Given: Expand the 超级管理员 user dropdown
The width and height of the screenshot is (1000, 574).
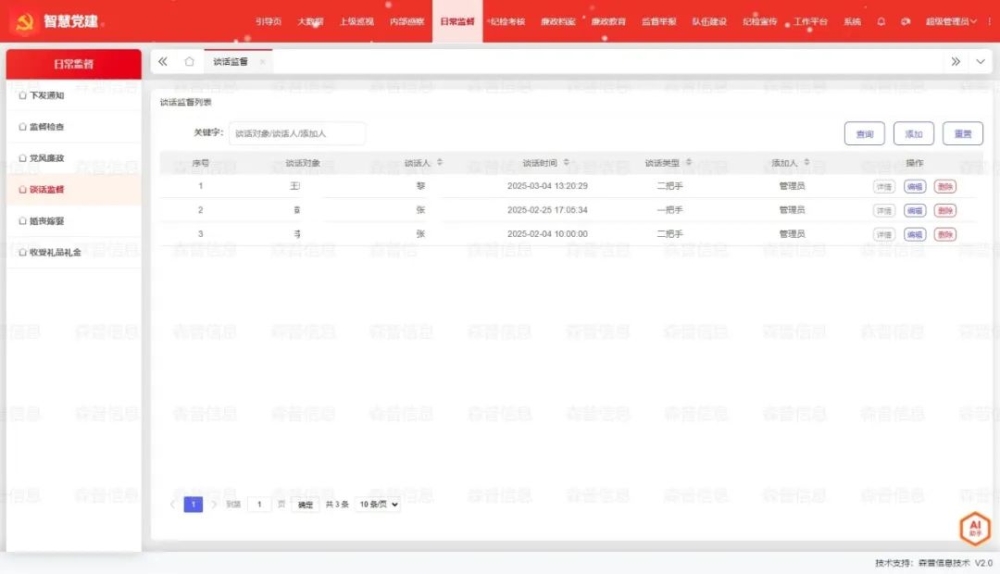Looking at the screenshot, I should click(948, 21).
